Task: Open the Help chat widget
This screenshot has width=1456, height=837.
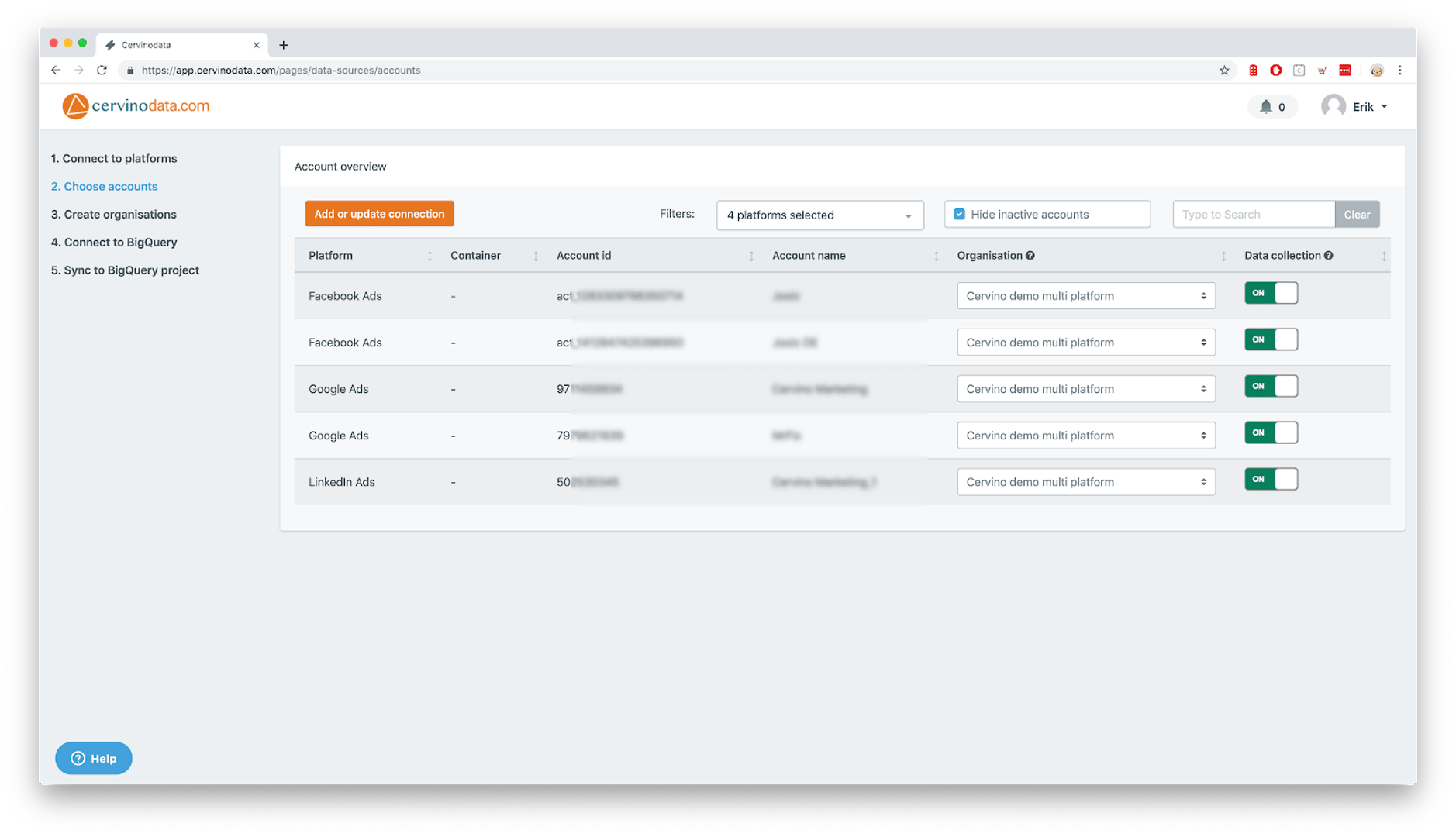Action: point(94,759)
